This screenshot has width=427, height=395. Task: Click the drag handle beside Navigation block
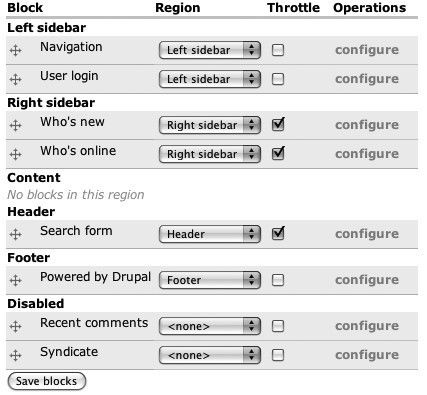pos(16,51)
